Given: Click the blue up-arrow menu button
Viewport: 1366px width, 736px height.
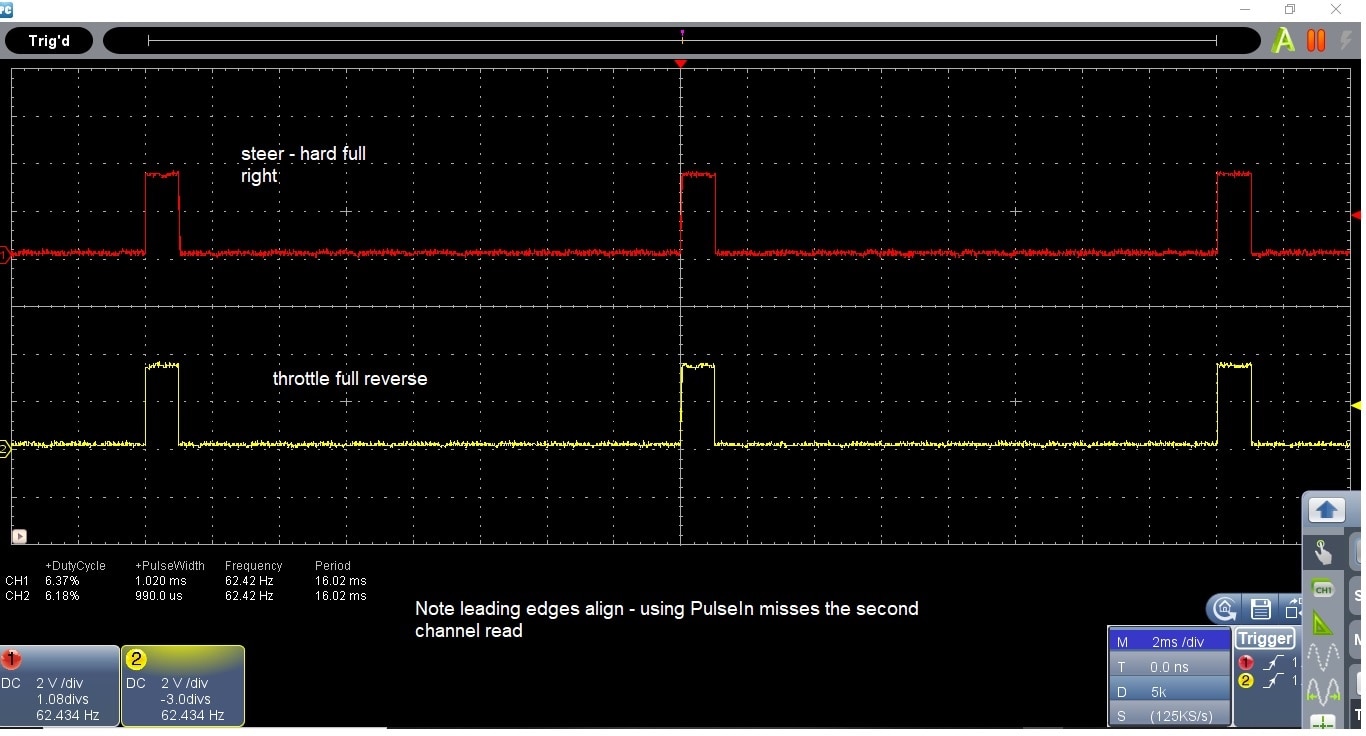Looking at the screenshot, I should click(1326, 510).
